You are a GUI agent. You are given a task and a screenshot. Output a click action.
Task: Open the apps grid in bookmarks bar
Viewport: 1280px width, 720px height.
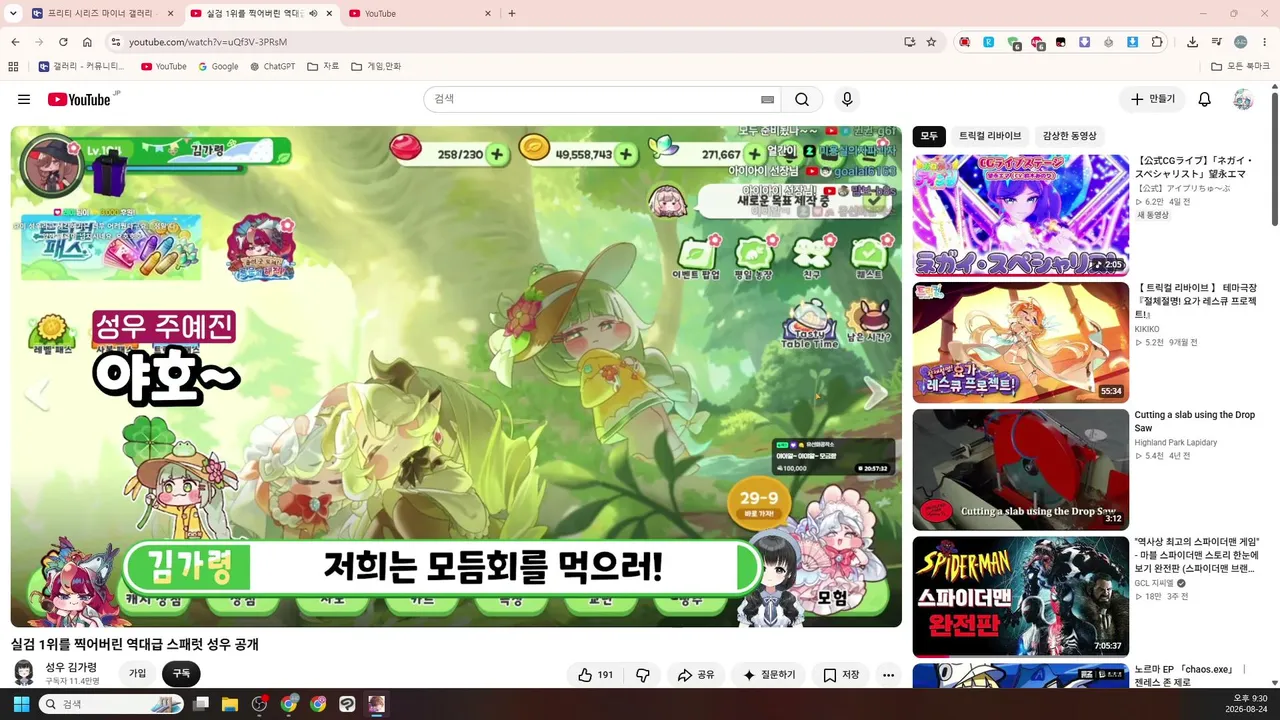coord(13,67)
